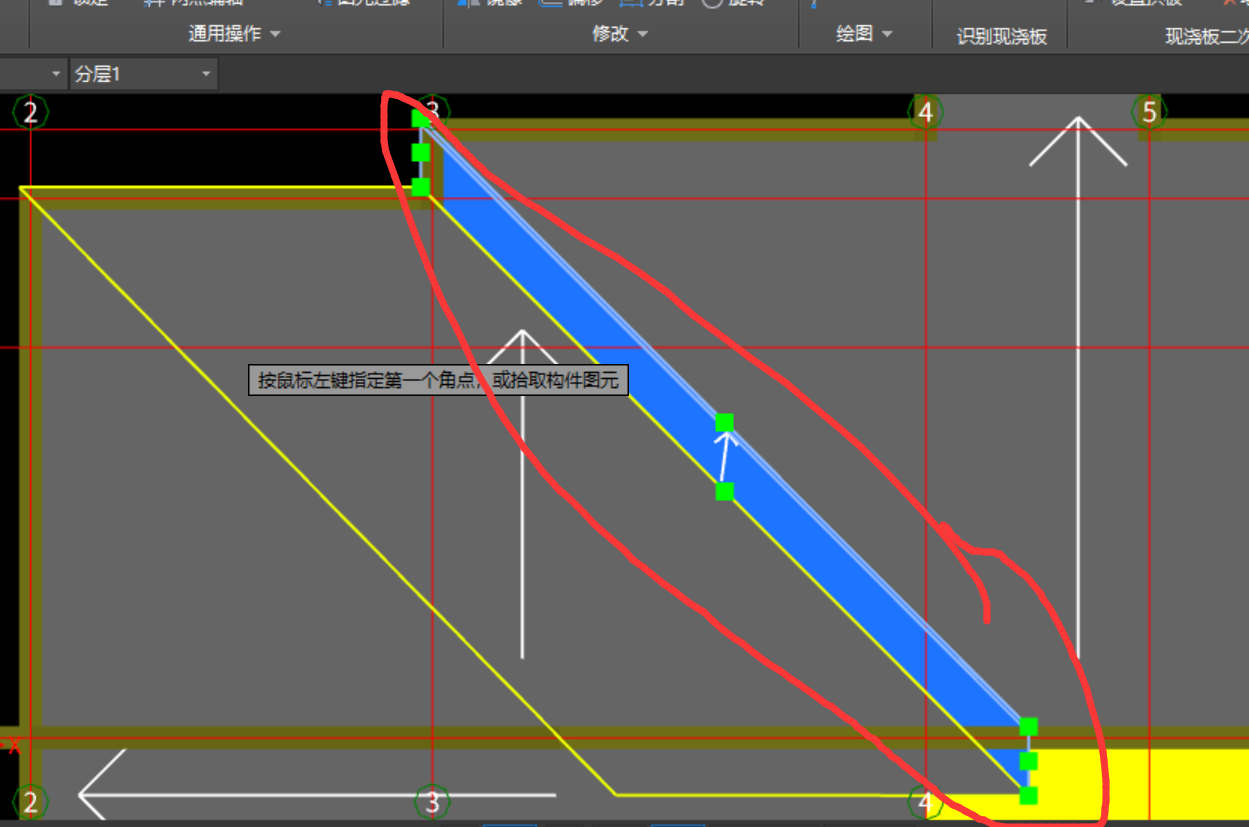Click axis bubble 5 at top of canvas
Screen dimensions: 1249x827
(1150, 112)
